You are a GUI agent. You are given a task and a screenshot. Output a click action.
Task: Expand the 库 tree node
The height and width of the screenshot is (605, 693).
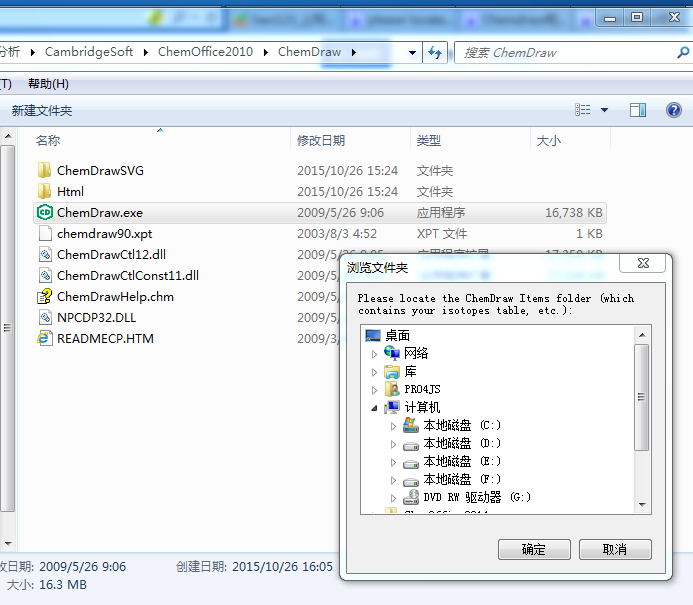374,372
